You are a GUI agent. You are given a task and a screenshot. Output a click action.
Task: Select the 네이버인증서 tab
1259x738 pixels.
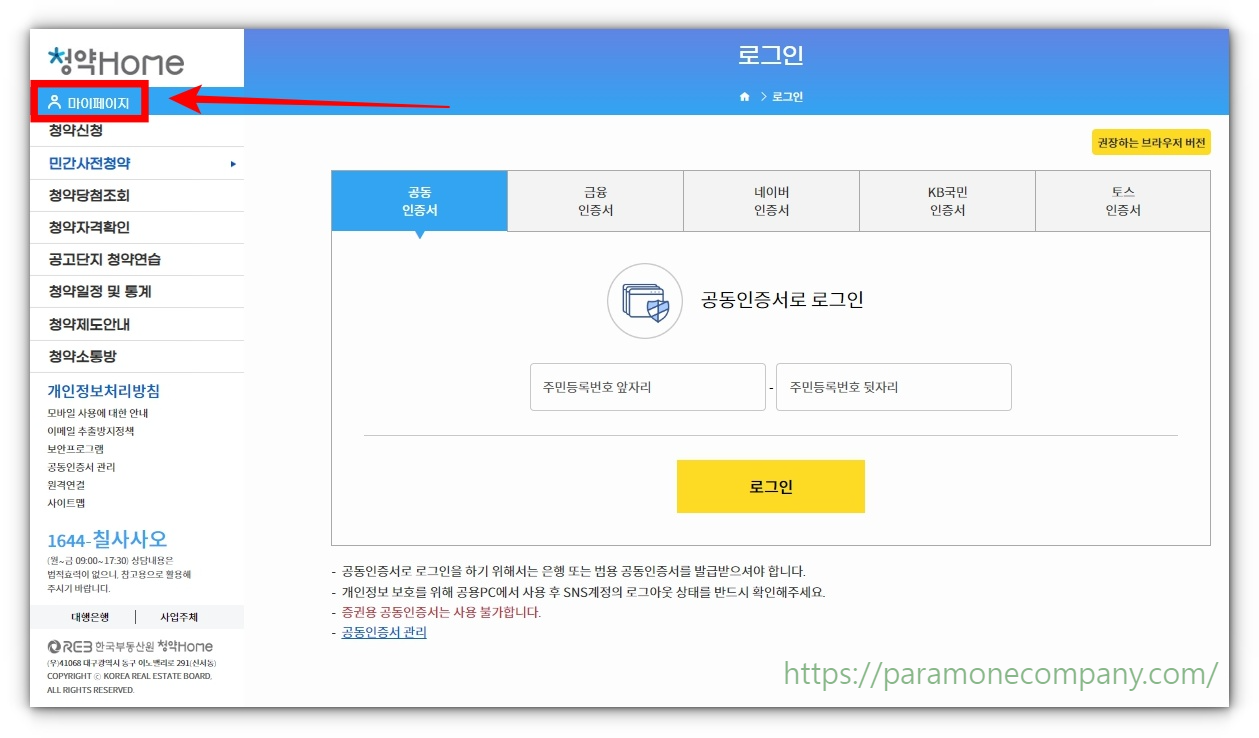[770, 200]
